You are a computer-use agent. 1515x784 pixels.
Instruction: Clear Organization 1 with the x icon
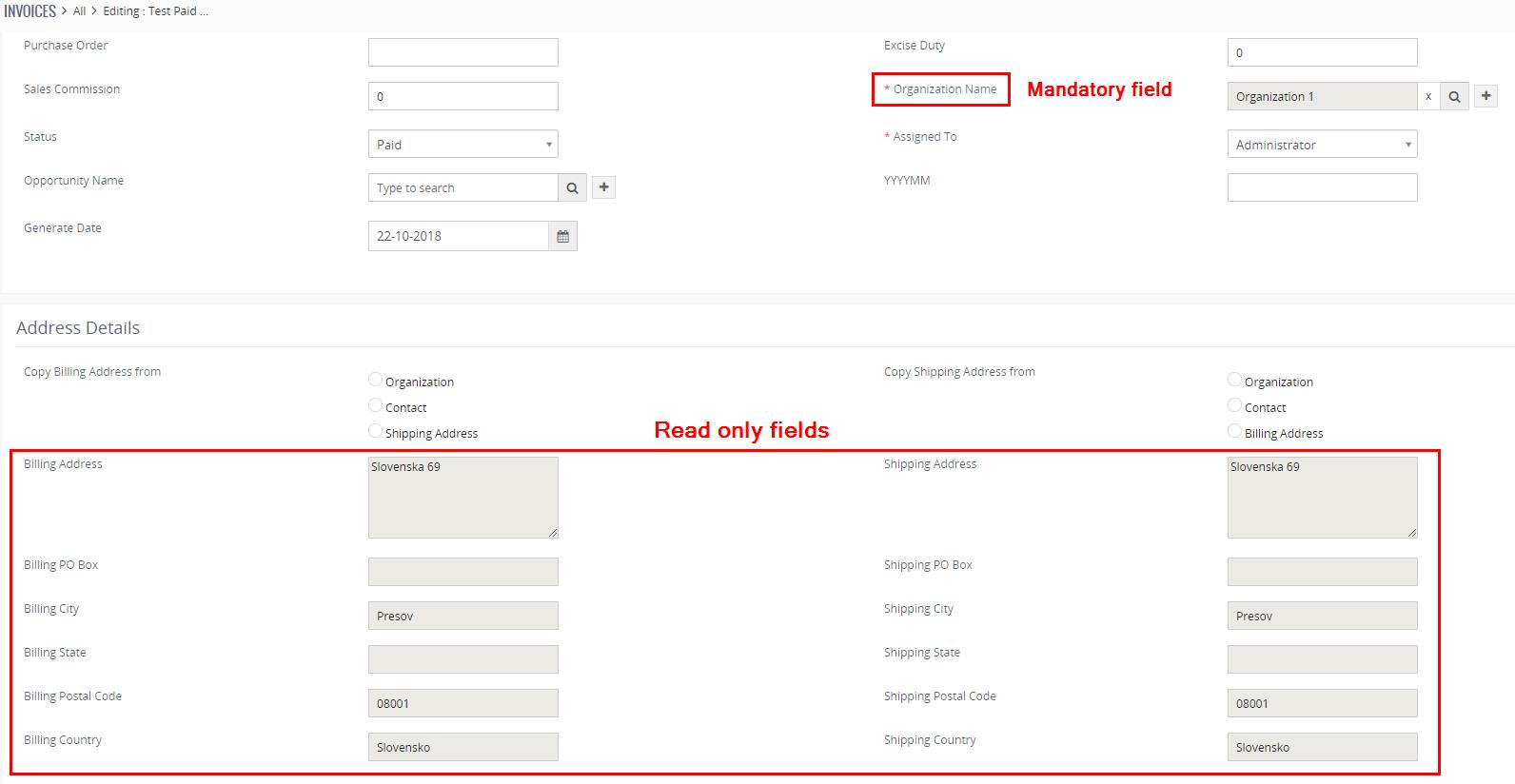[x=1427, y=96]
